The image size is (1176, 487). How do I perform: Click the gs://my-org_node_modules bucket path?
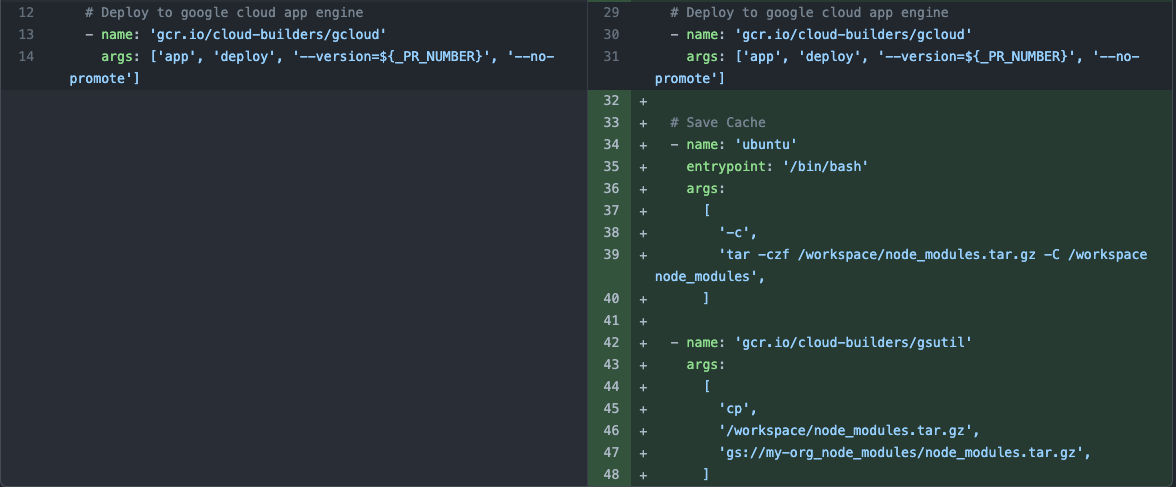click(x=904, y=452)
